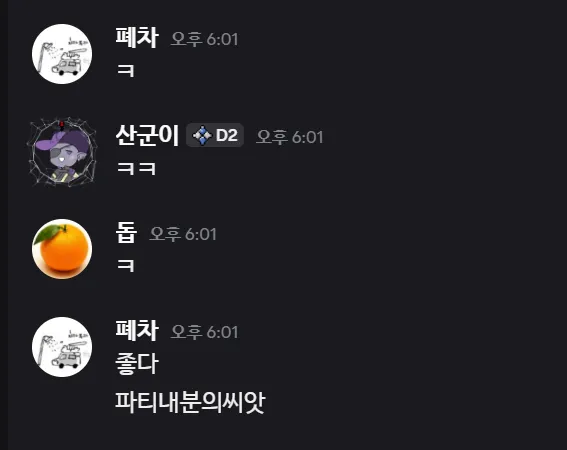Select the ㅋ message under the first 폐차

(126, 71)
